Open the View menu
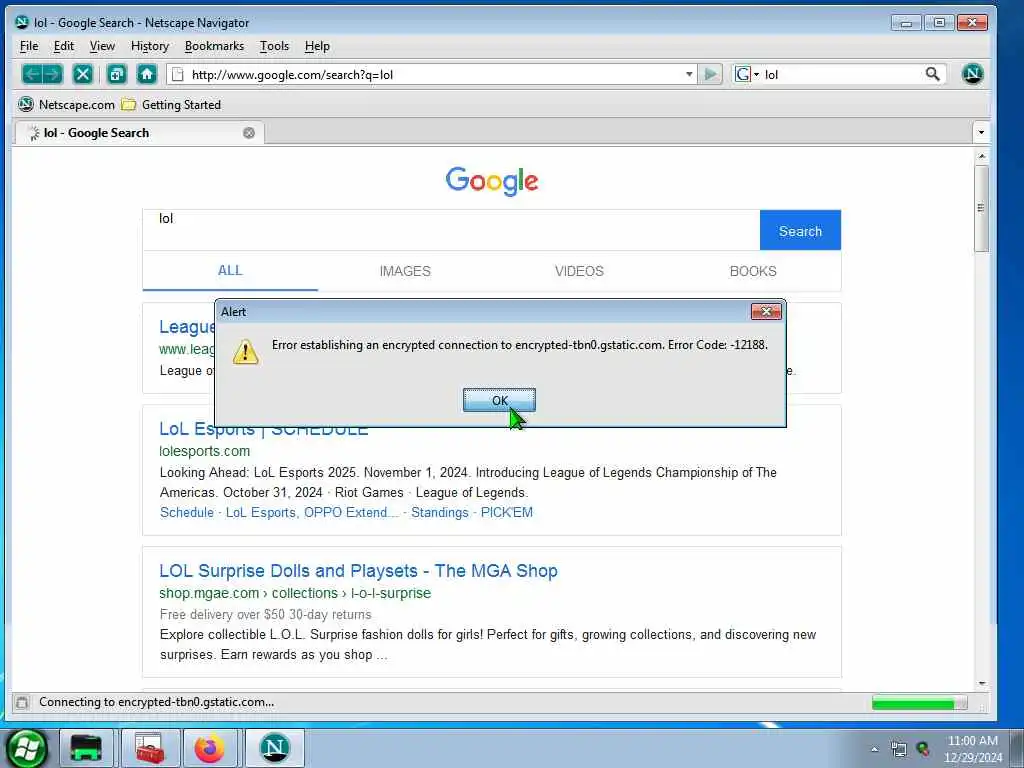The image size is (1024, 768). (102, 46)
